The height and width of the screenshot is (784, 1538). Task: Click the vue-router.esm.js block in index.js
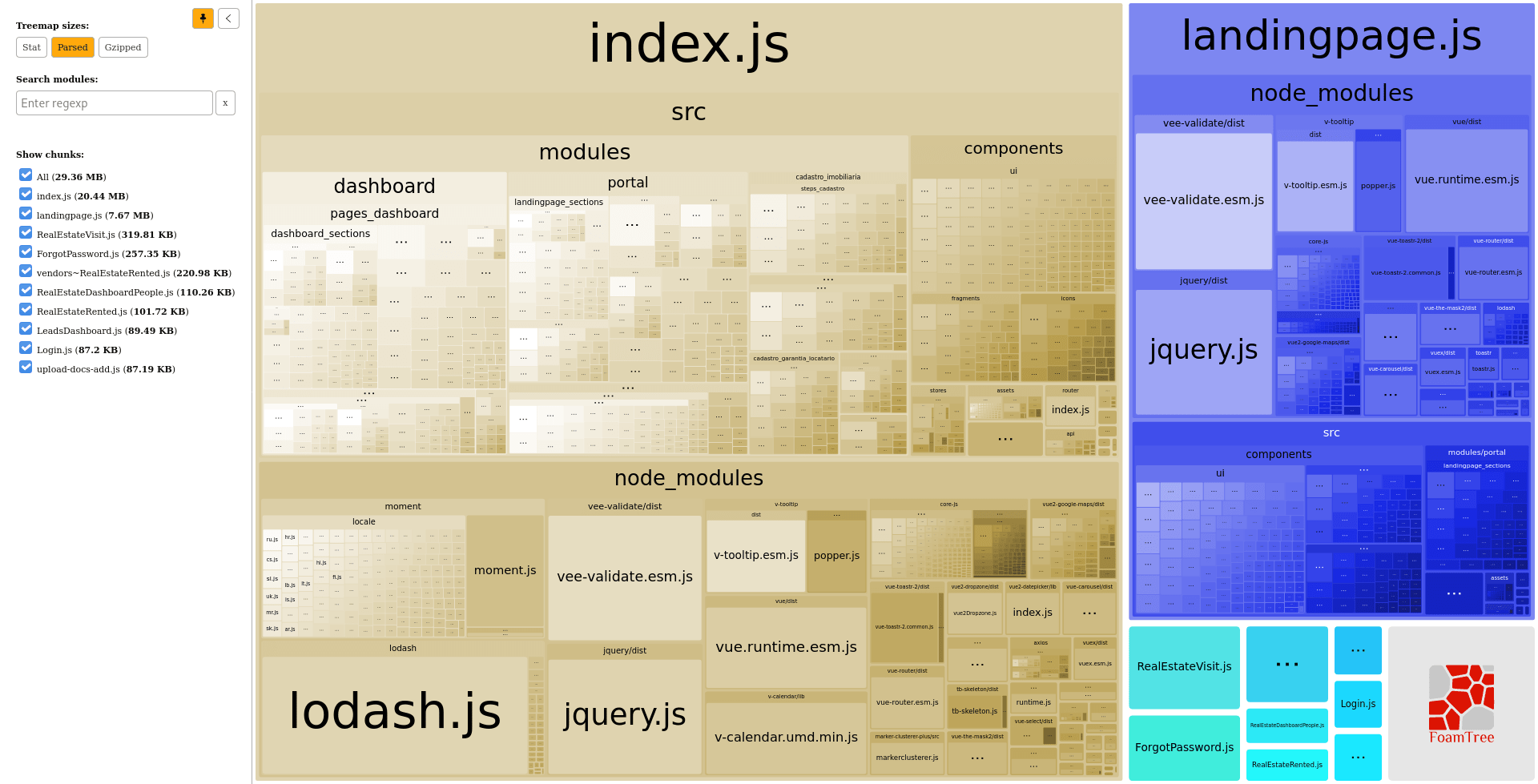point(907,702)
